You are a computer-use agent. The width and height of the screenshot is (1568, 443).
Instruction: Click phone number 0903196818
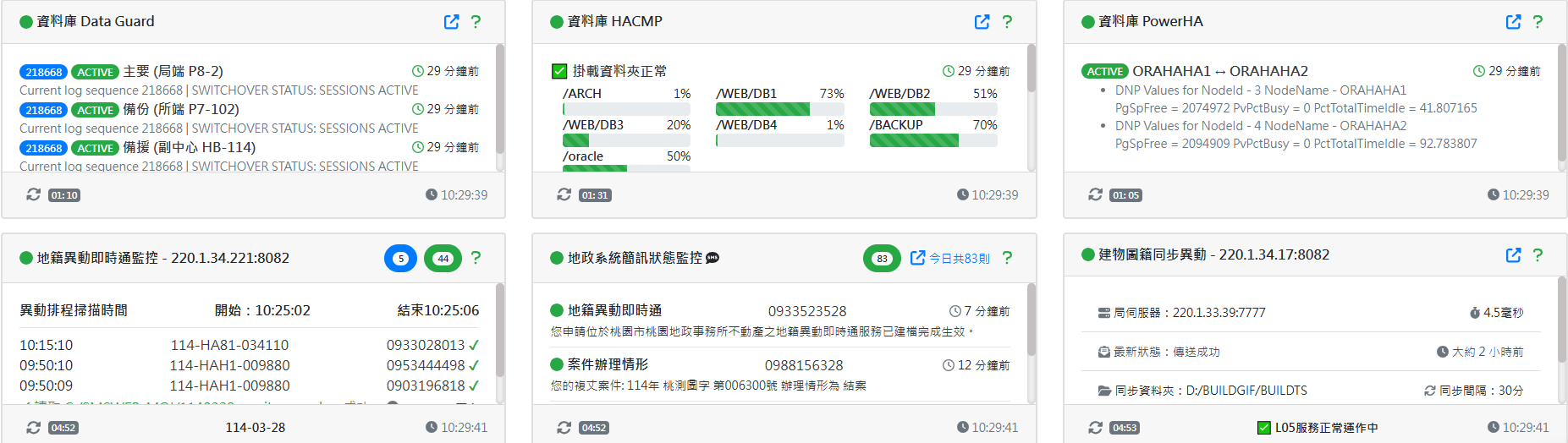point(426,386)
